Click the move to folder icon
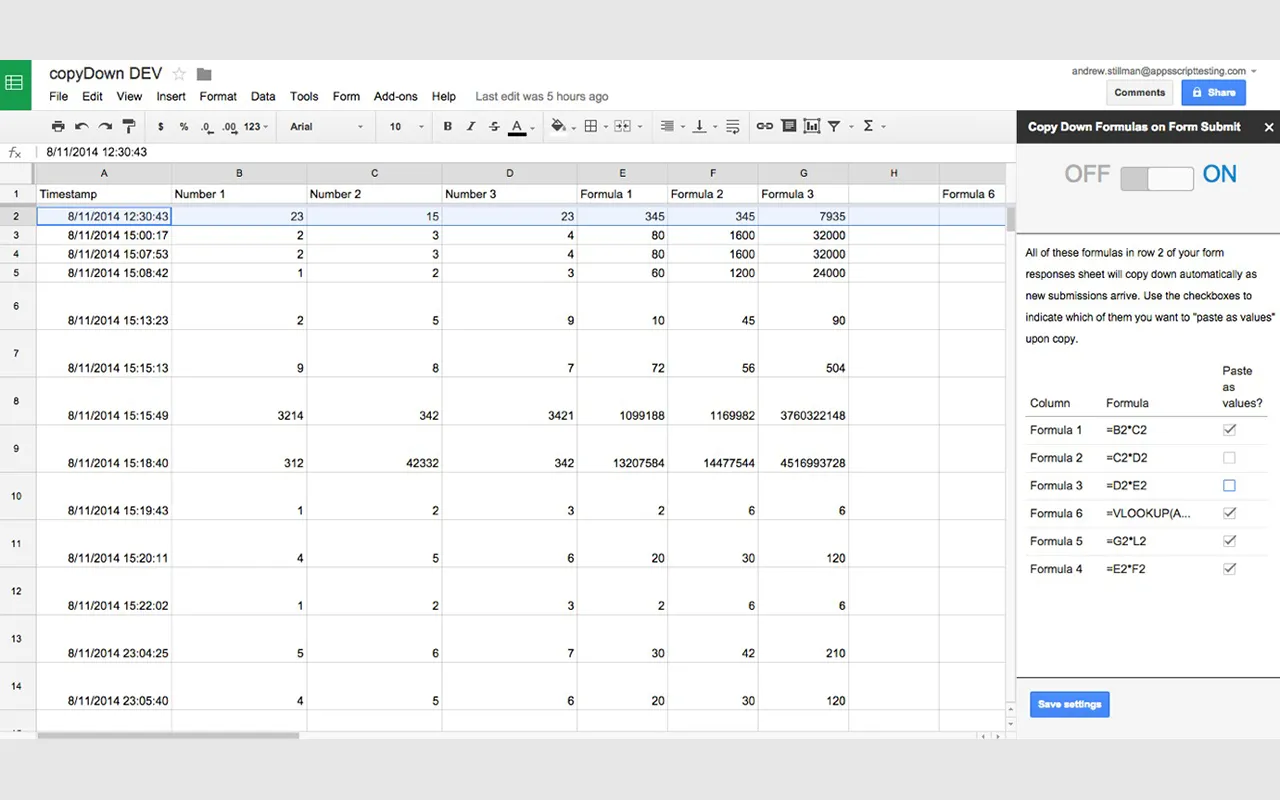 204,74
